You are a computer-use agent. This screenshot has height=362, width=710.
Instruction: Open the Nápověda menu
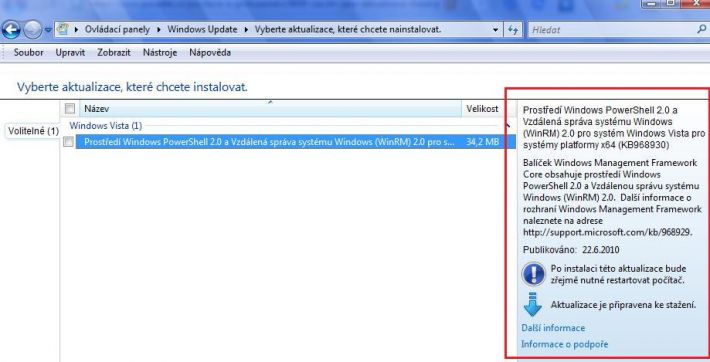pyautogui.click(x=210, y=53)
